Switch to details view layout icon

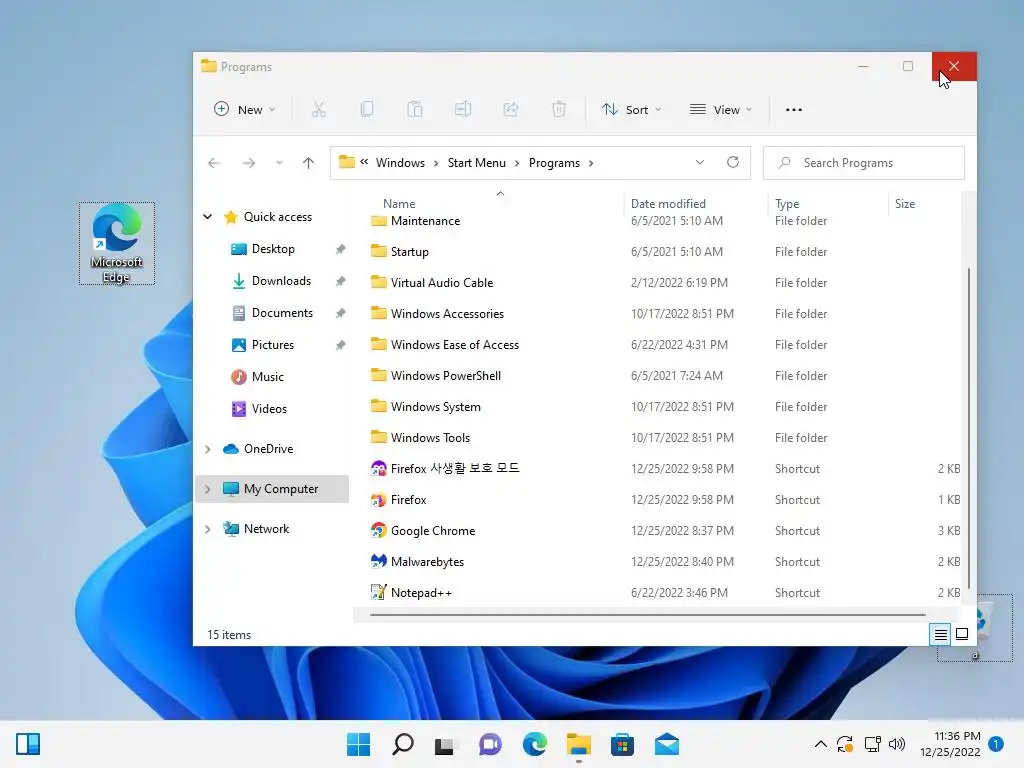pyautogui.click(x=940, y=634)
